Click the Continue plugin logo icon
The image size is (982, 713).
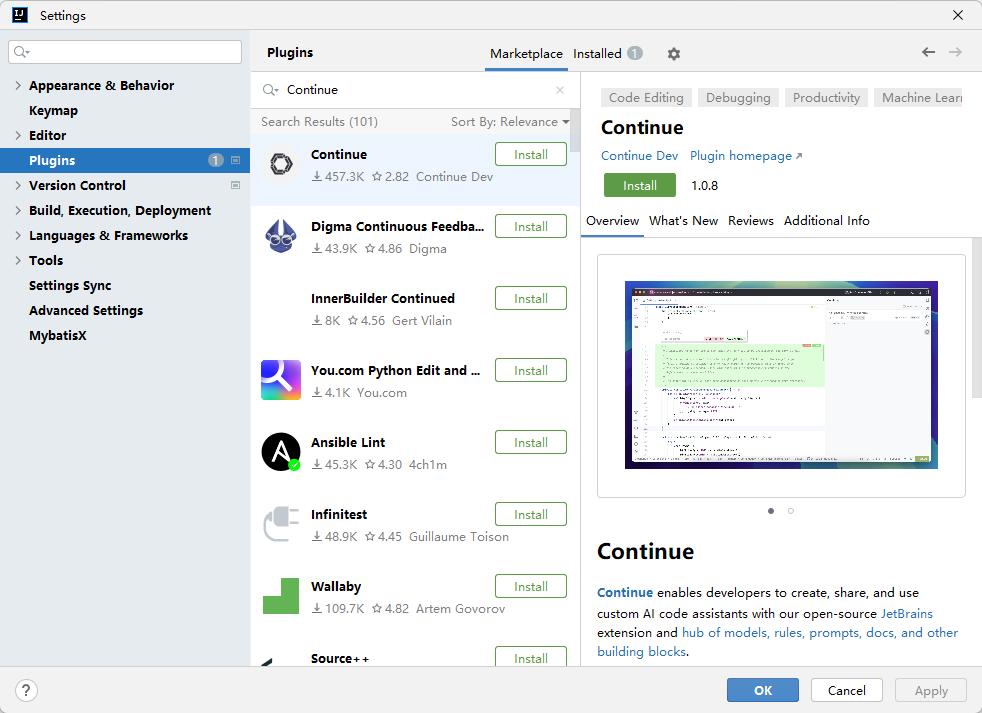click(x=280, y=165)
